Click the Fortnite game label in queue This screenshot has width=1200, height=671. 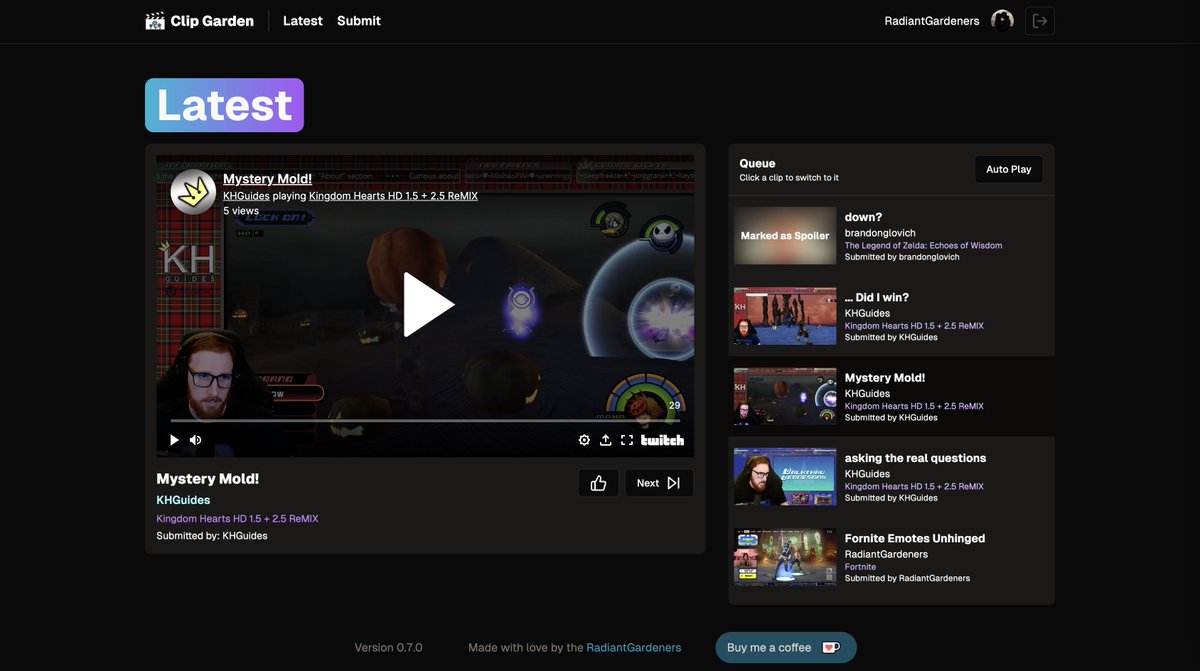[x=860, y=566]
